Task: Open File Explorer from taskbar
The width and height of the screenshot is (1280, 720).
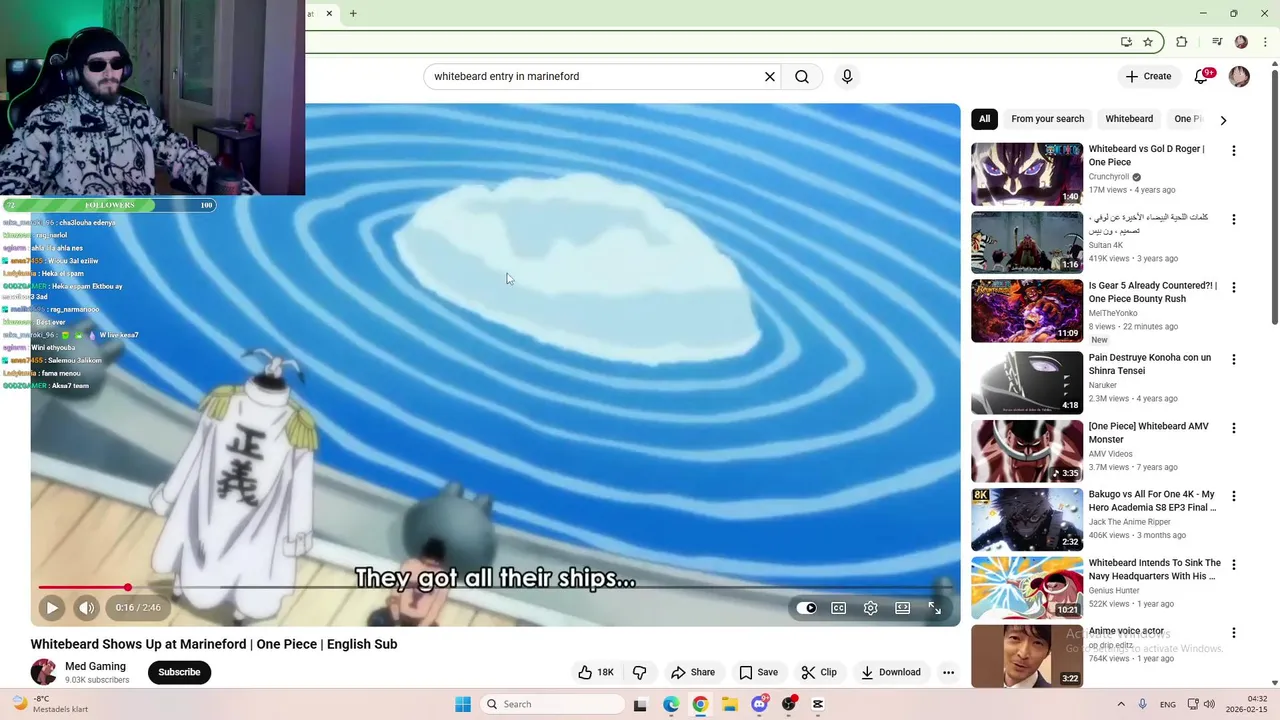Action: (730, 704)
